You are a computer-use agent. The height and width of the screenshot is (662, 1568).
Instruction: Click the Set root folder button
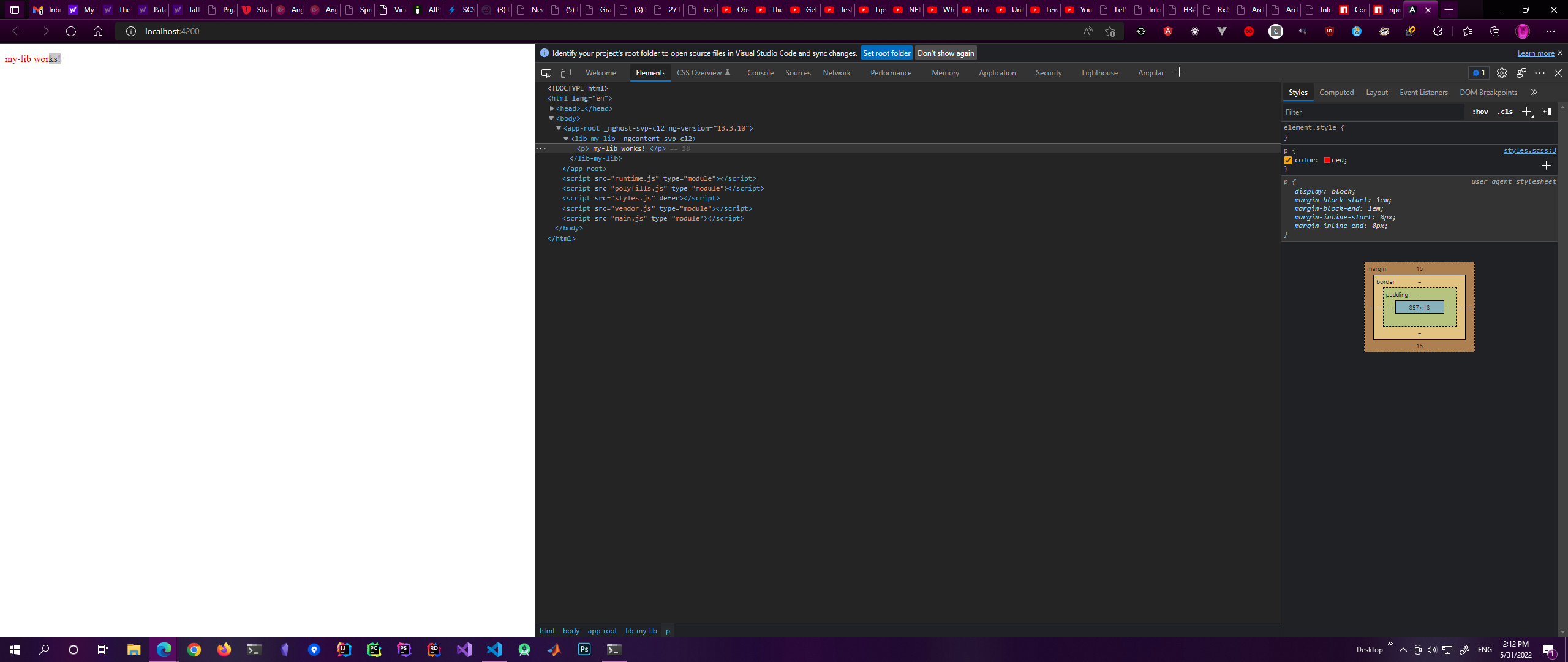(x=886, y=53)
